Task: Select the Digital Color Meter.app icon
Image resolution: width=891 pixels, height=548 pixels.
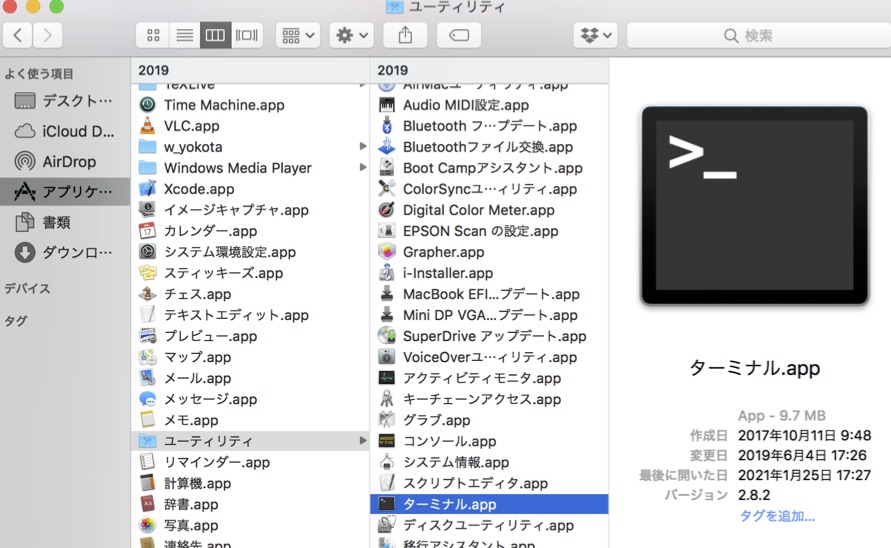Action: click(x=386, y=209)
